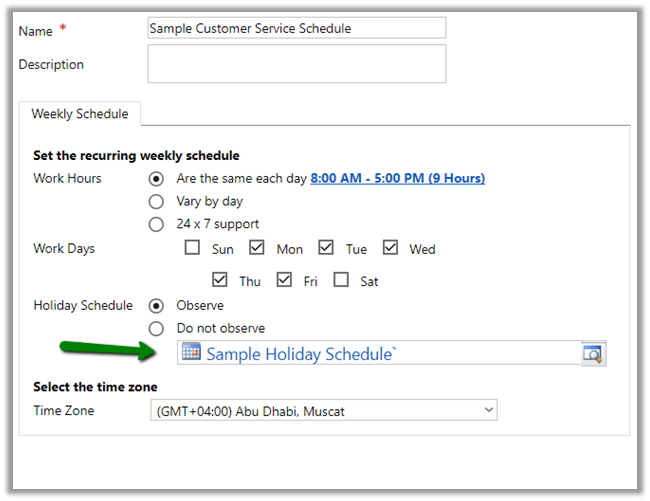The image size is (650, 501).
Task: Choose 'Do not observe' holiday option
Action: [156, 328]
